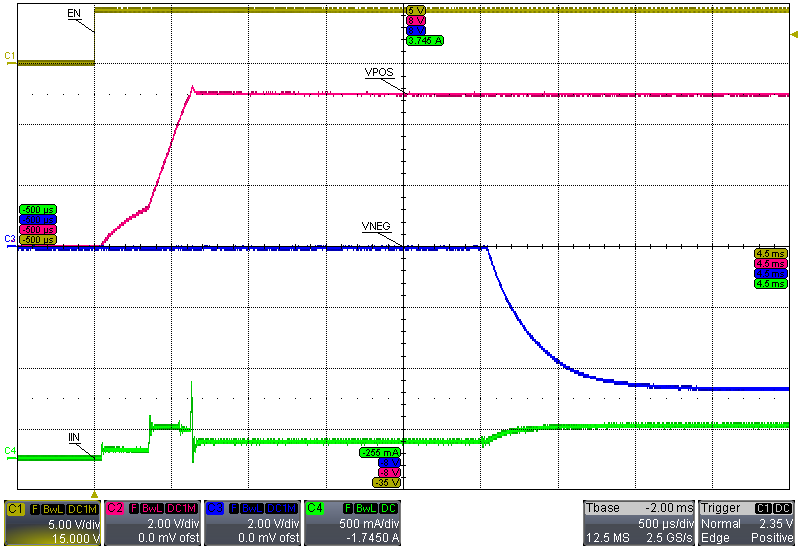The width and height of the screenshot is (800, 547).
Task: Click the trigger level arrow on right edge
Action: pyautogui.click(x=794, y=34)
